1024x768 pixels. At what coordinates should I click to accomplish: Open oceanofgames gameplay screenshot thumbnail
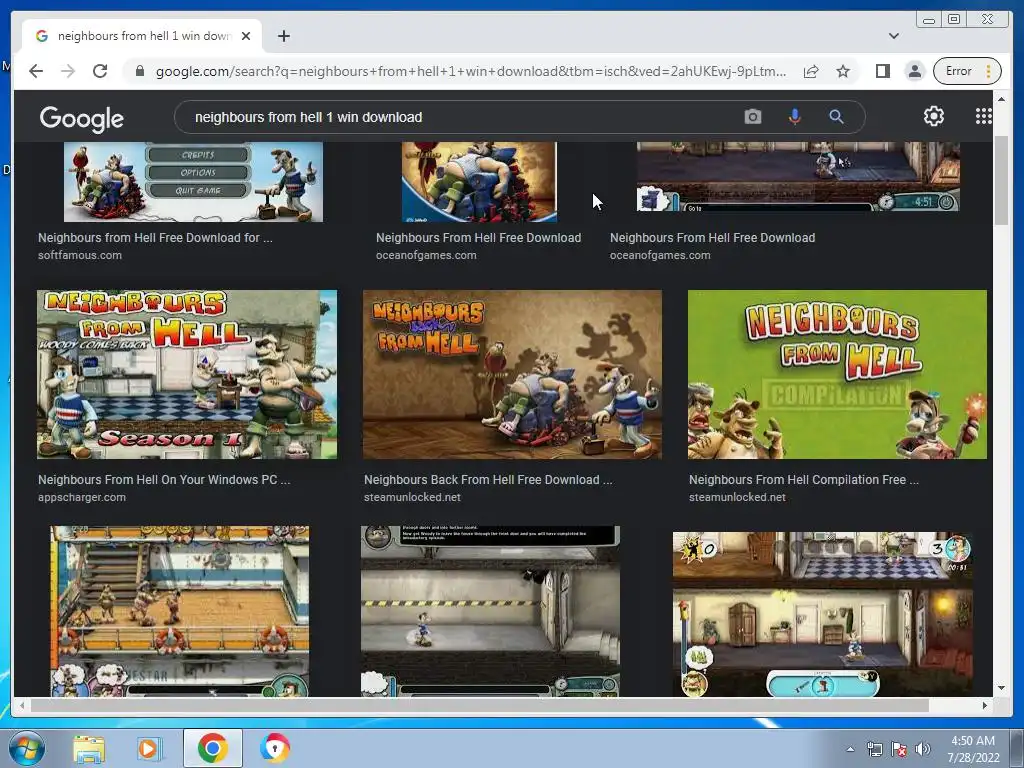pyautogui.click(x=798, y=176)
